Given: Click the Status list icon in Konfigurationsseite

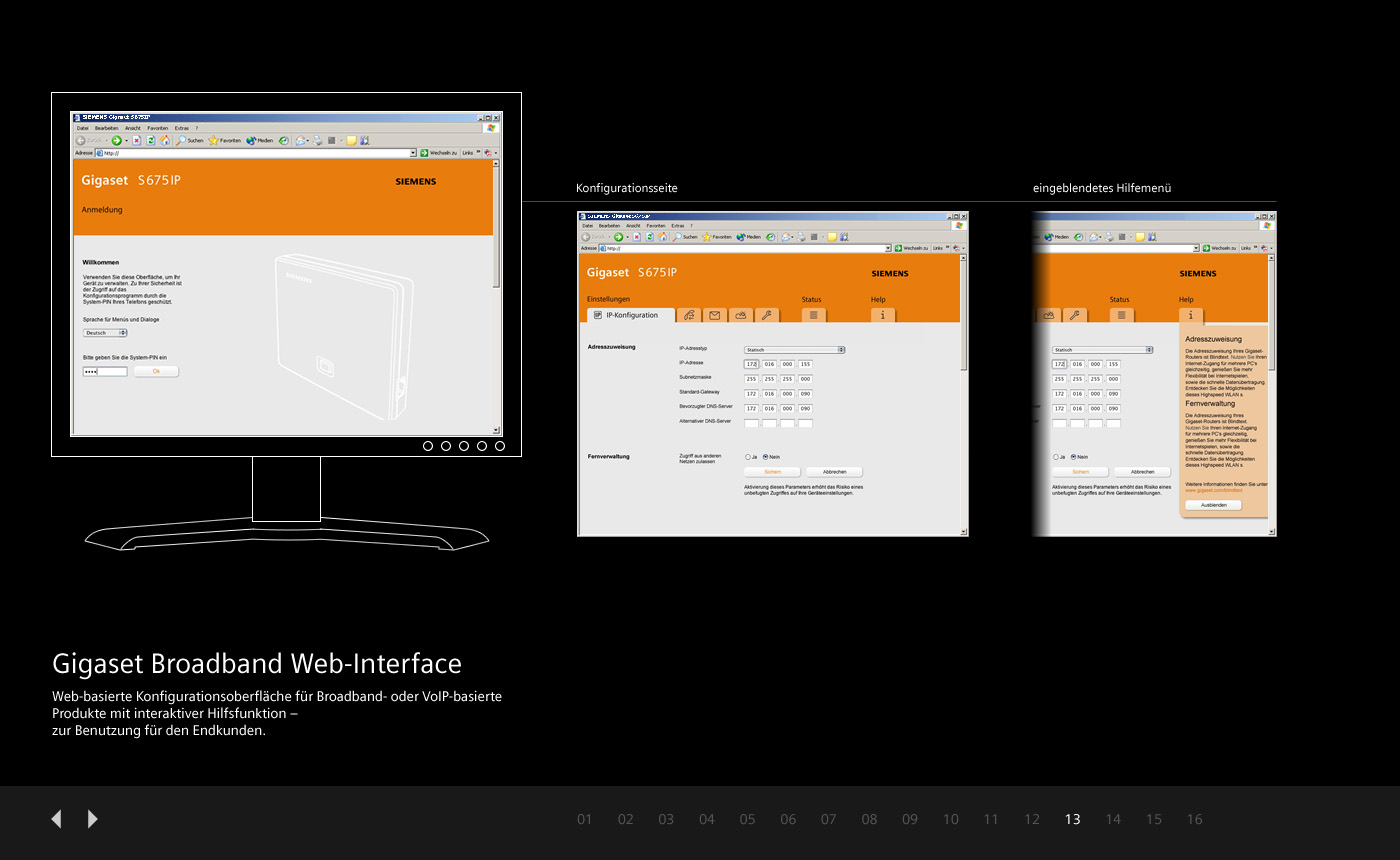Looking at the screenshot, I should tap(813, 315).
